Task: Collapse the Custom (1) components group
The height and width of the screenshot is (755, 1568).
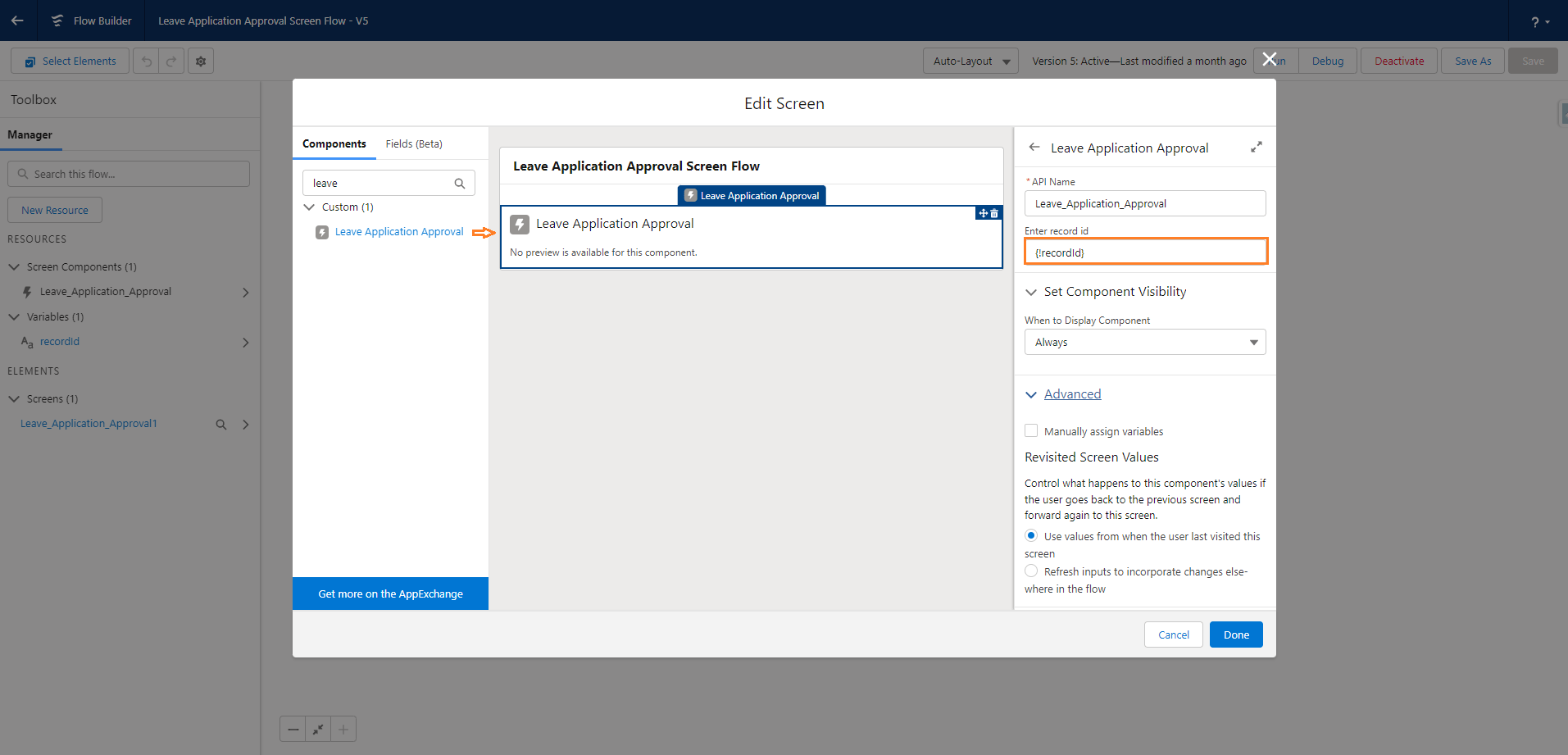Action: click(309, 207)
